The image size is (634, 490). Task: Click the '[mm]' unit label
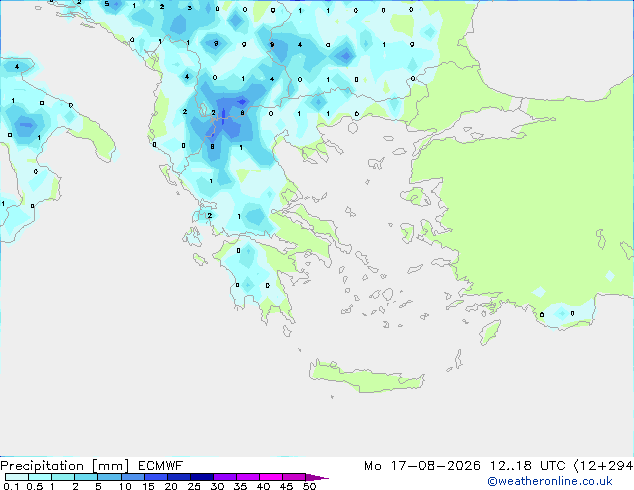pyautogui.click(x=110, y=466)
